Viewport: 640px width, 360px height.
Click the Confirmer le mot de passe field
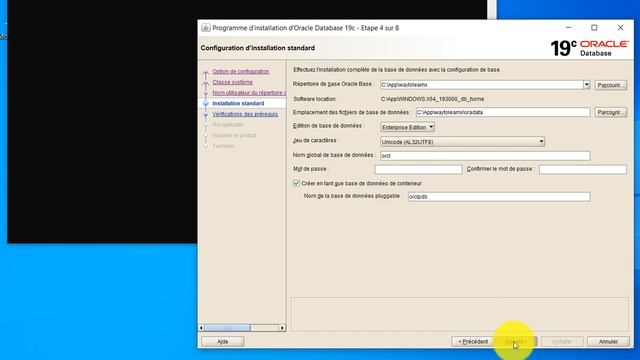pos(582,169)
